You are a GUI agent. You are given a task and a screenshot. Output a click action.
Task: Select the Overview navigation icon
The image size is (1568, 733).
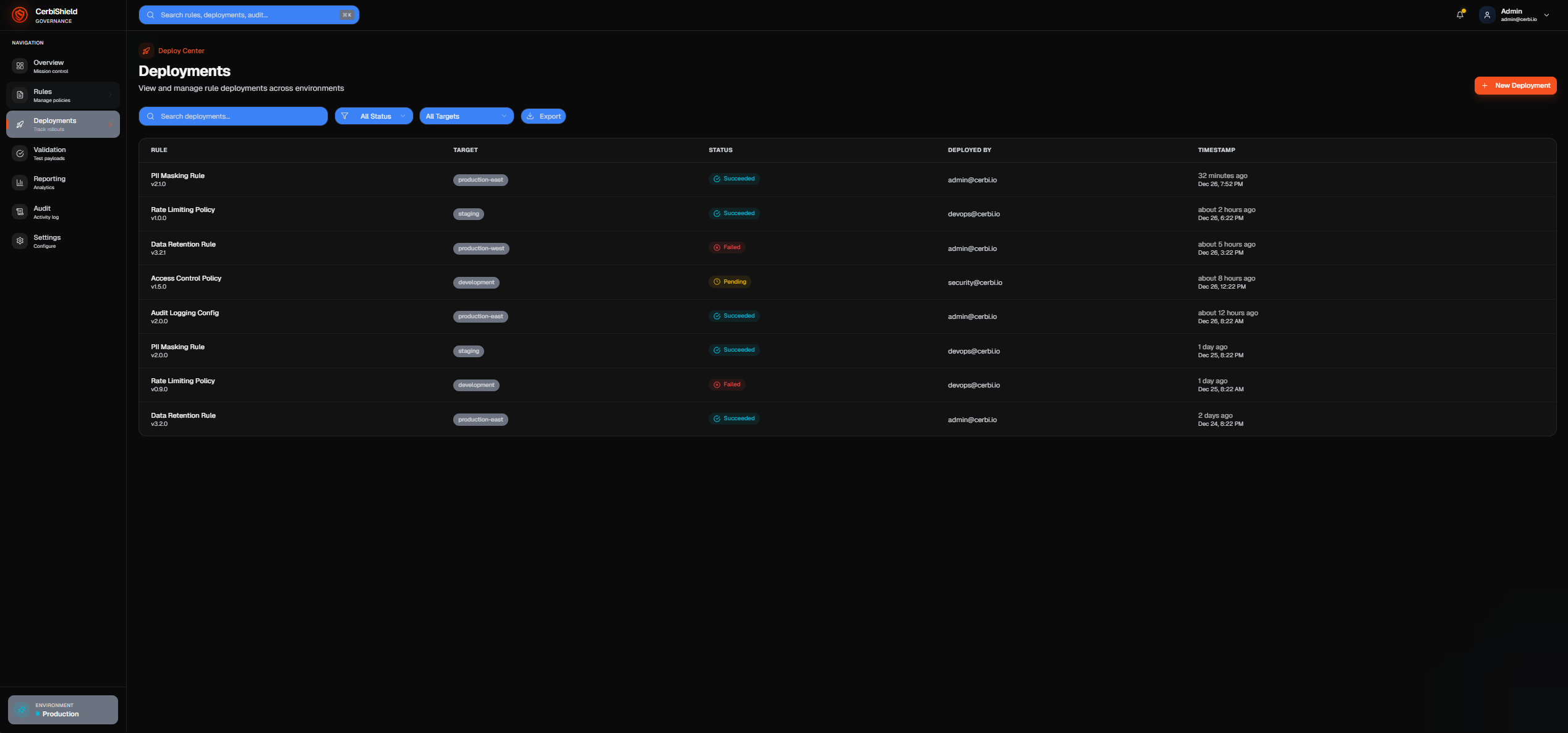(20, 66)
